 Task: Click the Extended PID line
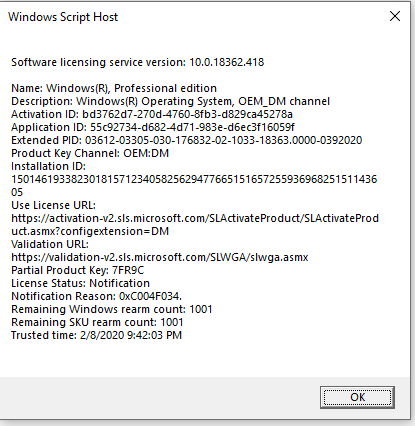187,140
